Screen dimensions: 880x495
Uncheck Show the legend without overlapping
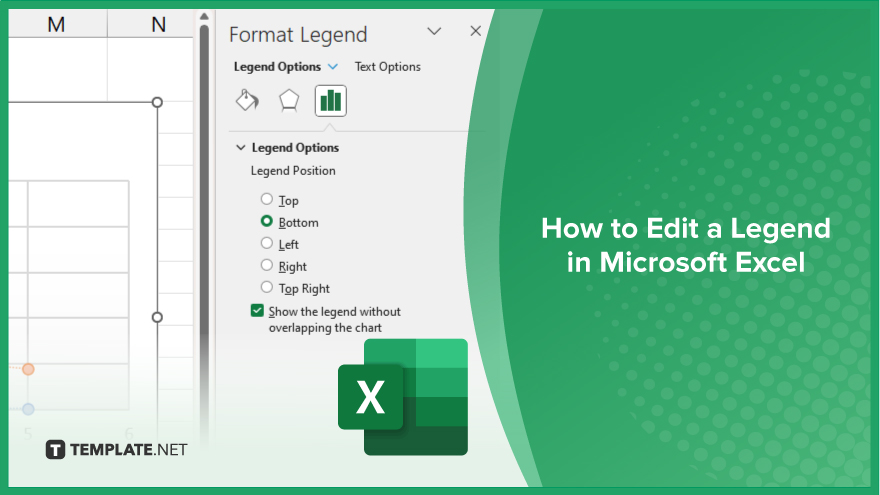coord(257,310)
